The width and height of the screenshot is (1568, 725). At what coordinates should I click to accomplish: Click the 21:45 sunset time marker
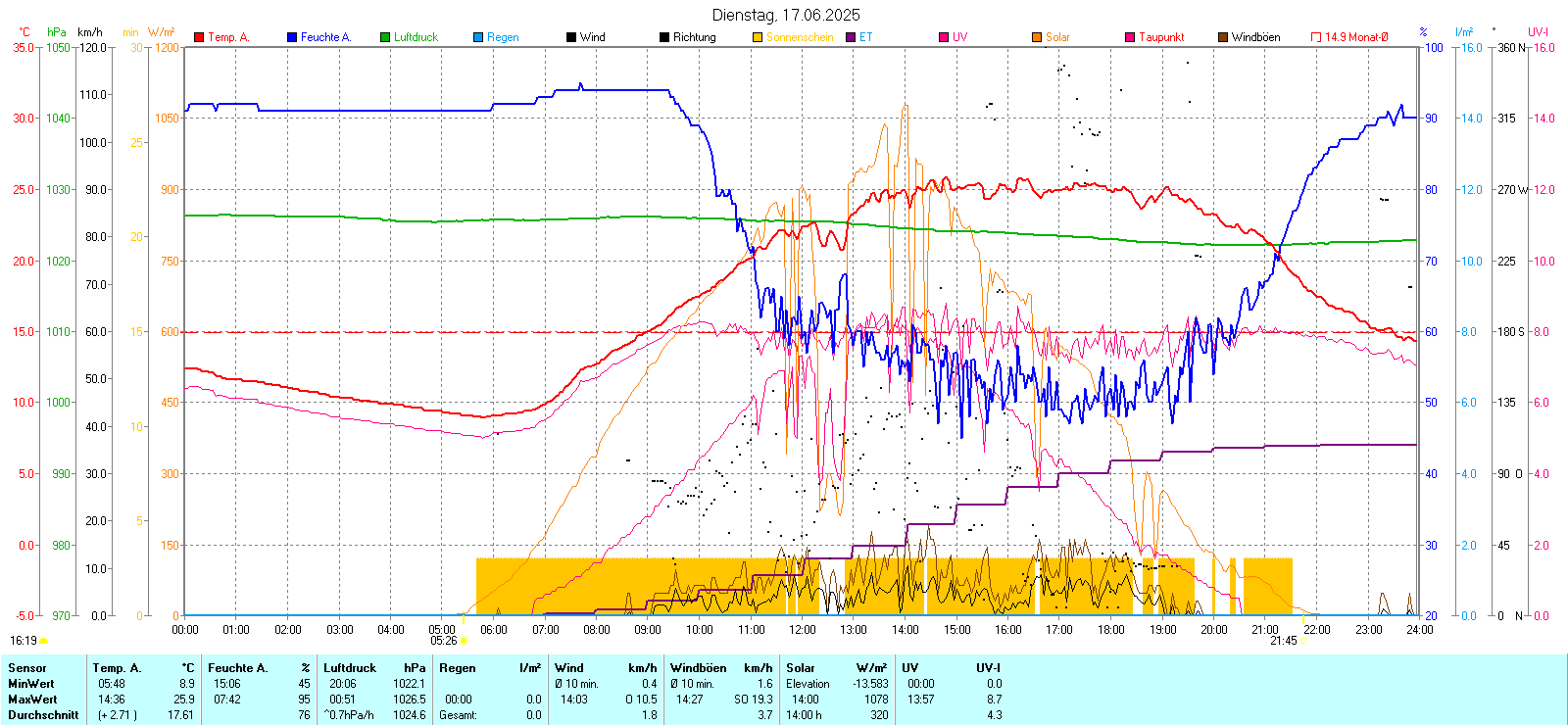[x=1283, y=641]
